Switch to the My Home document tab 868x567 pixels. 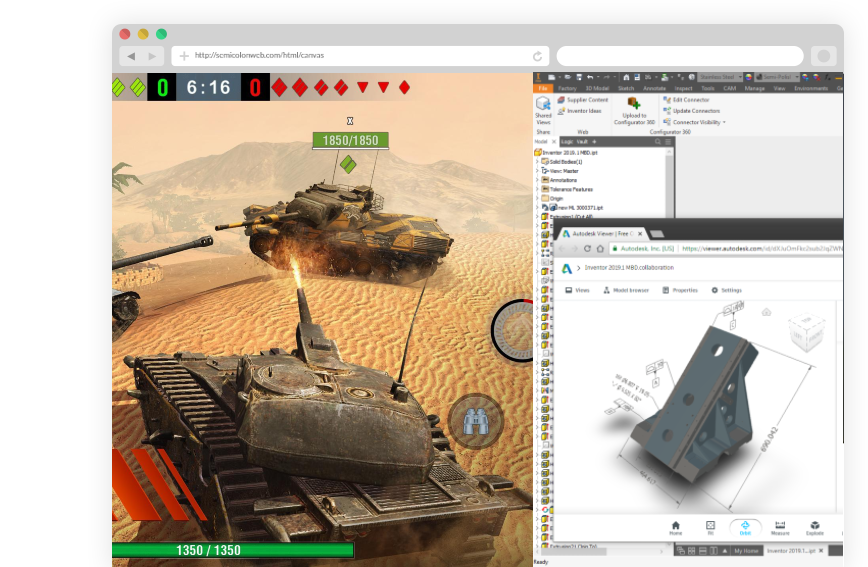pos(746,551)
